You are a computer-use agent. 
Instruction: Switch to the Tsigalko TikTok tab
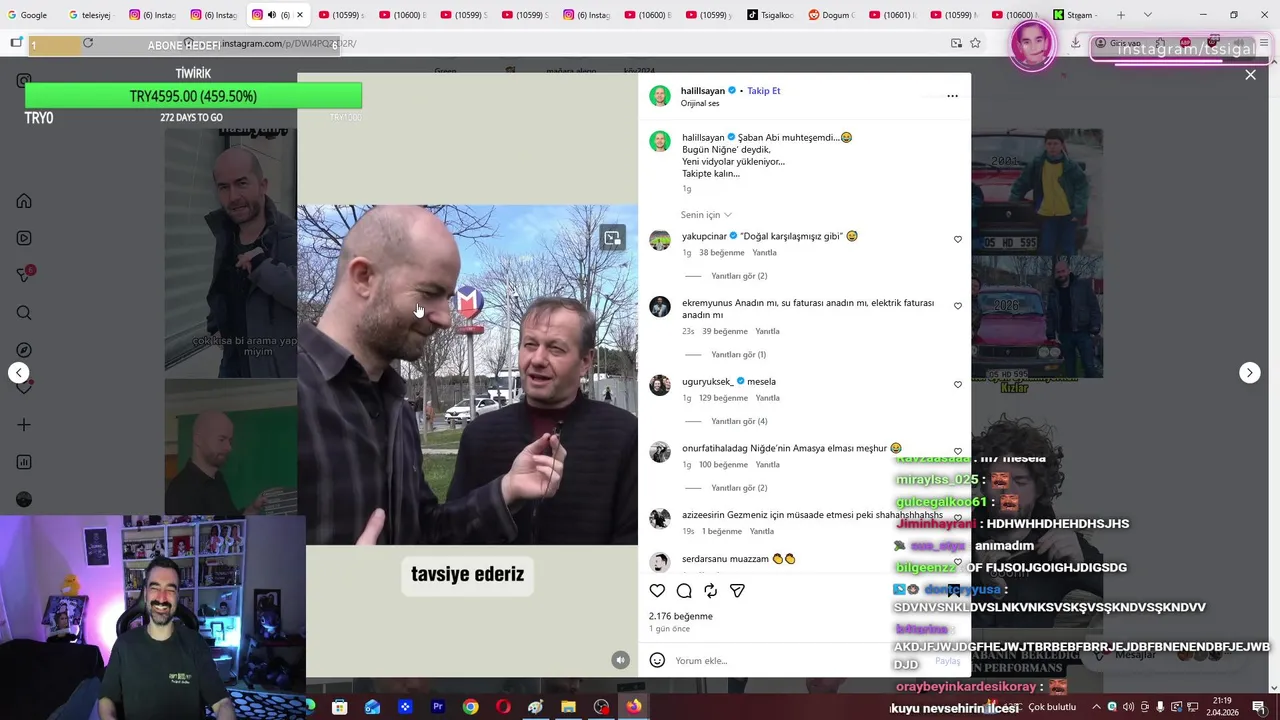770,15
